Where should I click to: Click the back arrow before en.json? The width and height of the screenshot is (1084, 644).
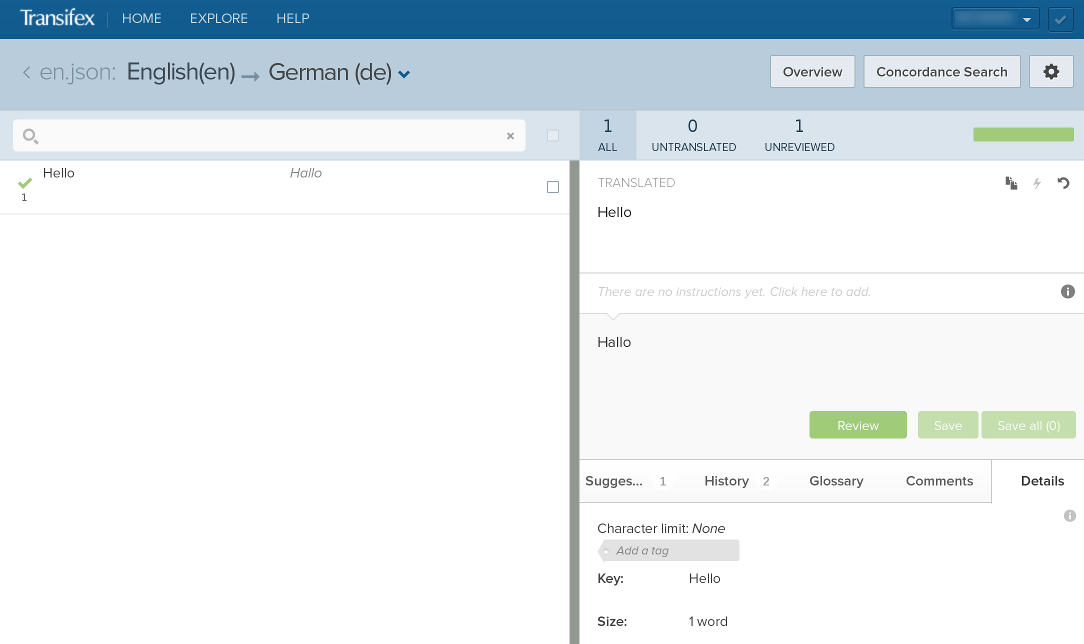point(26,72)
